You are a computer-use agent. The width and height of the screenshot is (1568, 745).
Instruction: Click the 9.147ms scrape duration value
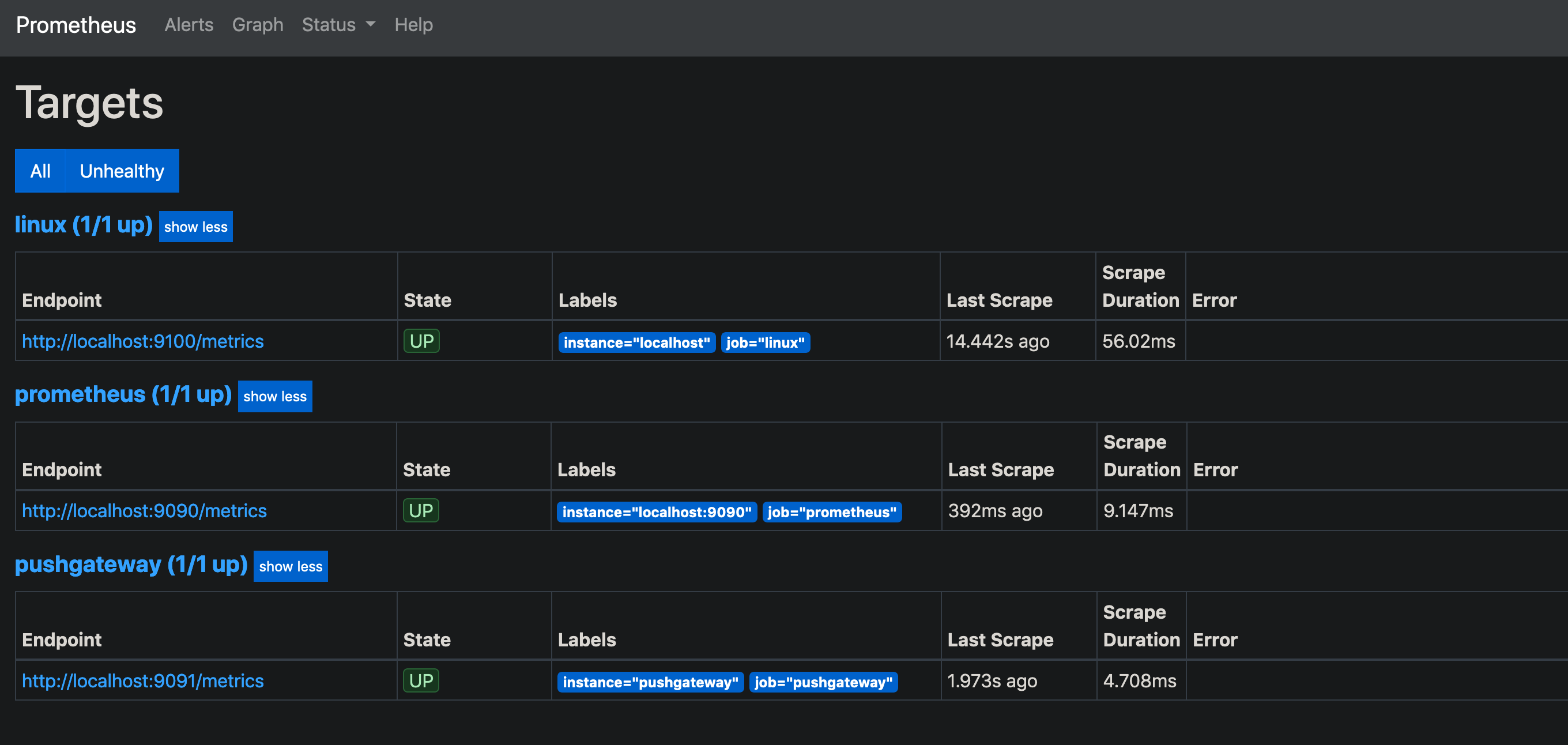click(1139, 511)
